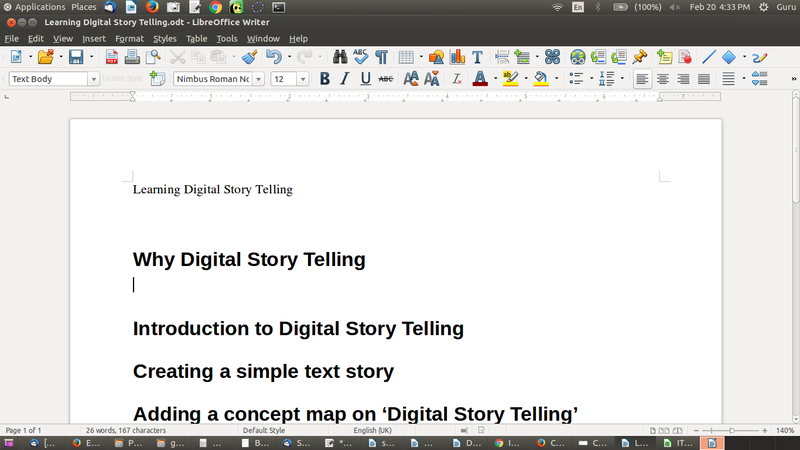Insert an image icon
800x450 pixels.
[436, 57]
